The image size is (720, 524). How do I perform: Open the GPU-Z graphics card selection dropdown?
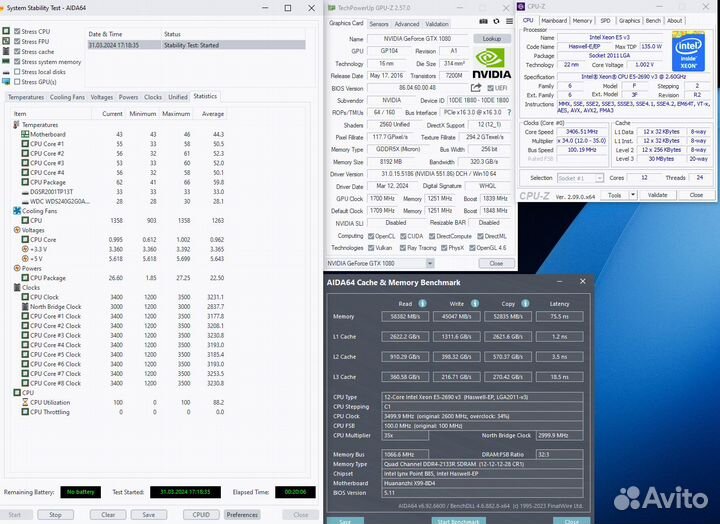click(430, 263)
